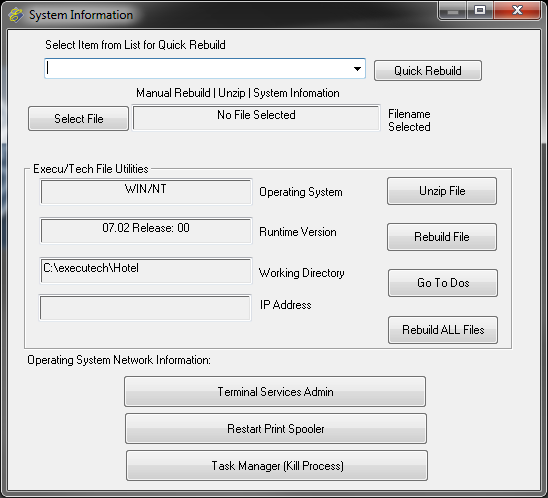The width and height of the screenshot is (548, 498).
Task: Open the Select File dialog button
Action: 79,119
